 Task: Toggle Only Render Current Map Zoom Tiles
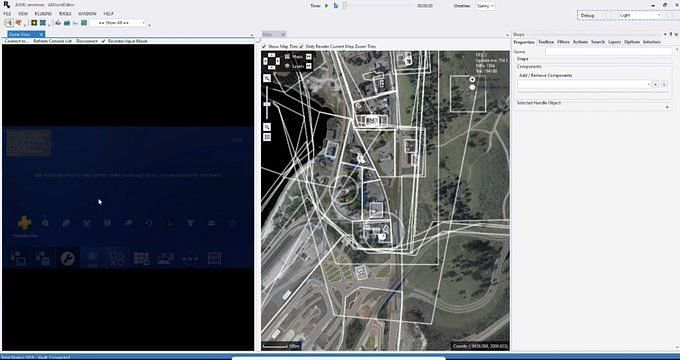click(x=301, y=46)
